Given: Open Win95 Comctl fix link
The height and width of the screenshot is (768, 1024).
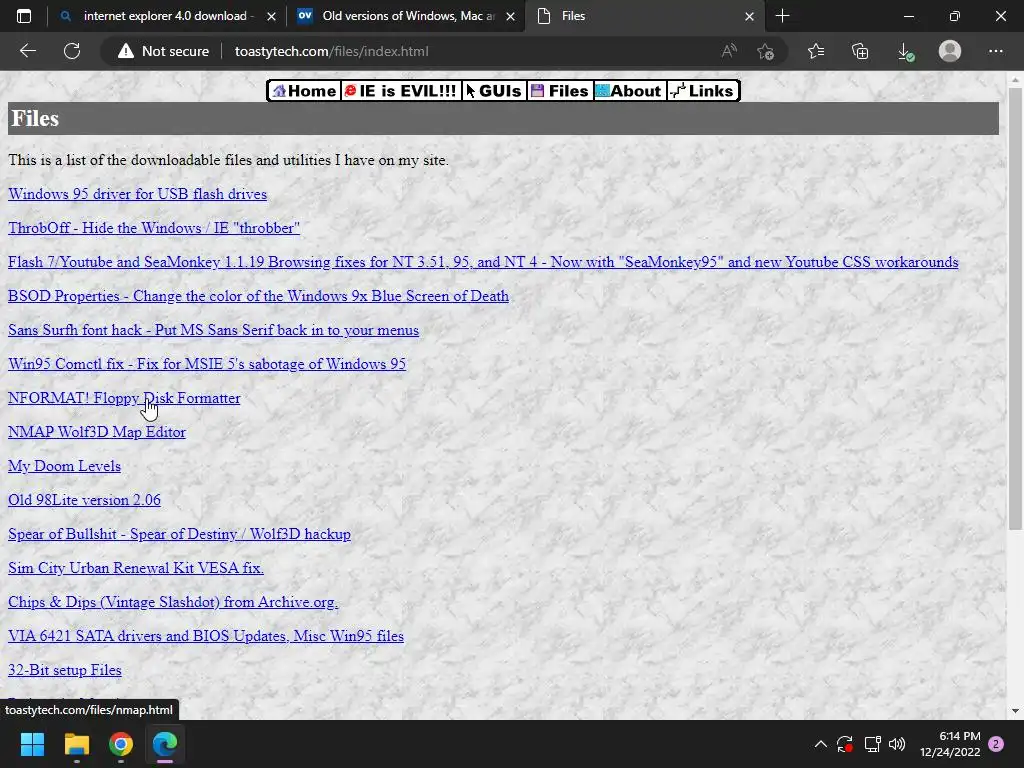Looking at the screenshot, I should click(207, 364).
